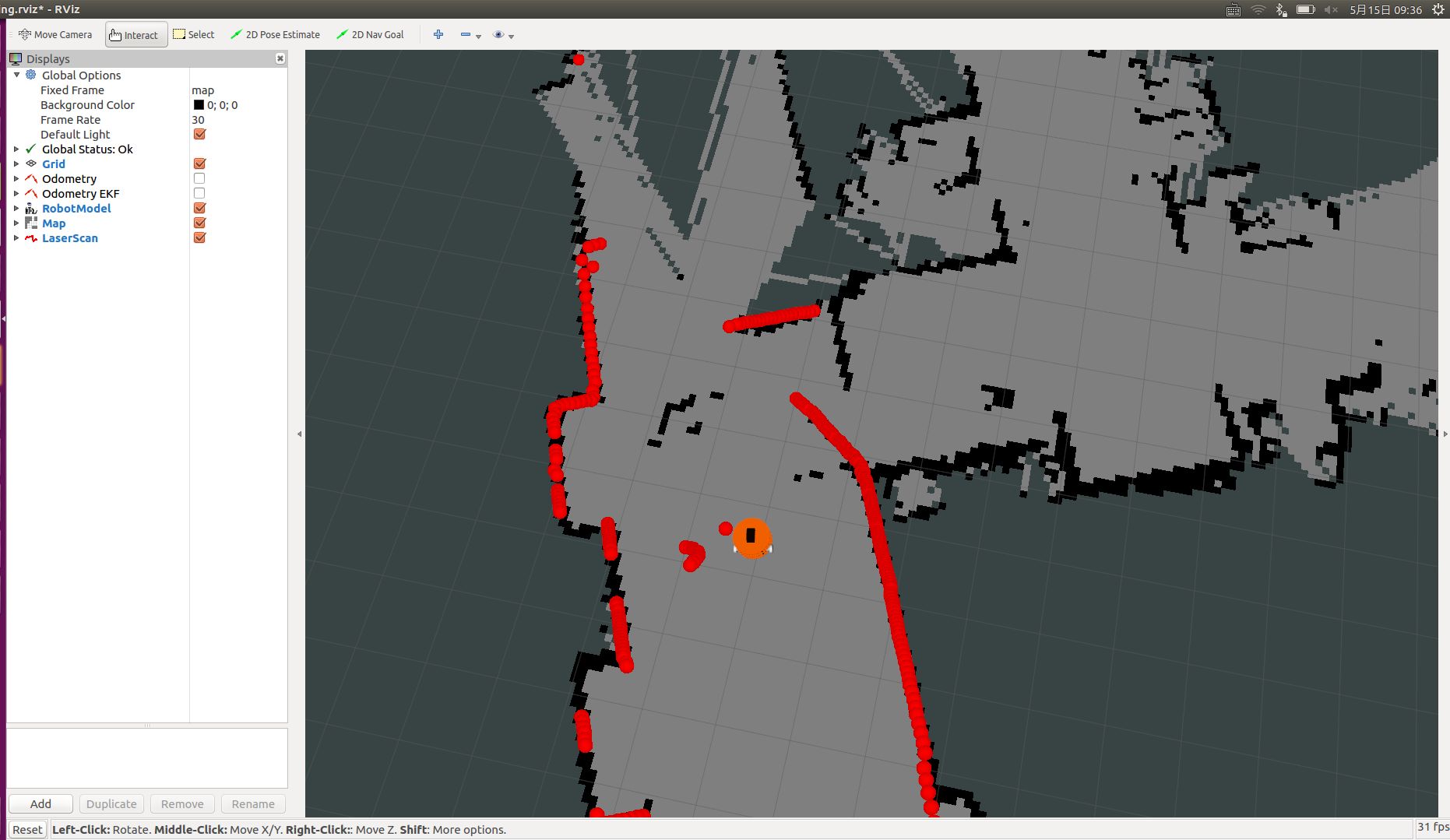Image resolution: width=1450 pixels, height=840 pixels.
Task: Expand the Global Status row
Action: 16,149
